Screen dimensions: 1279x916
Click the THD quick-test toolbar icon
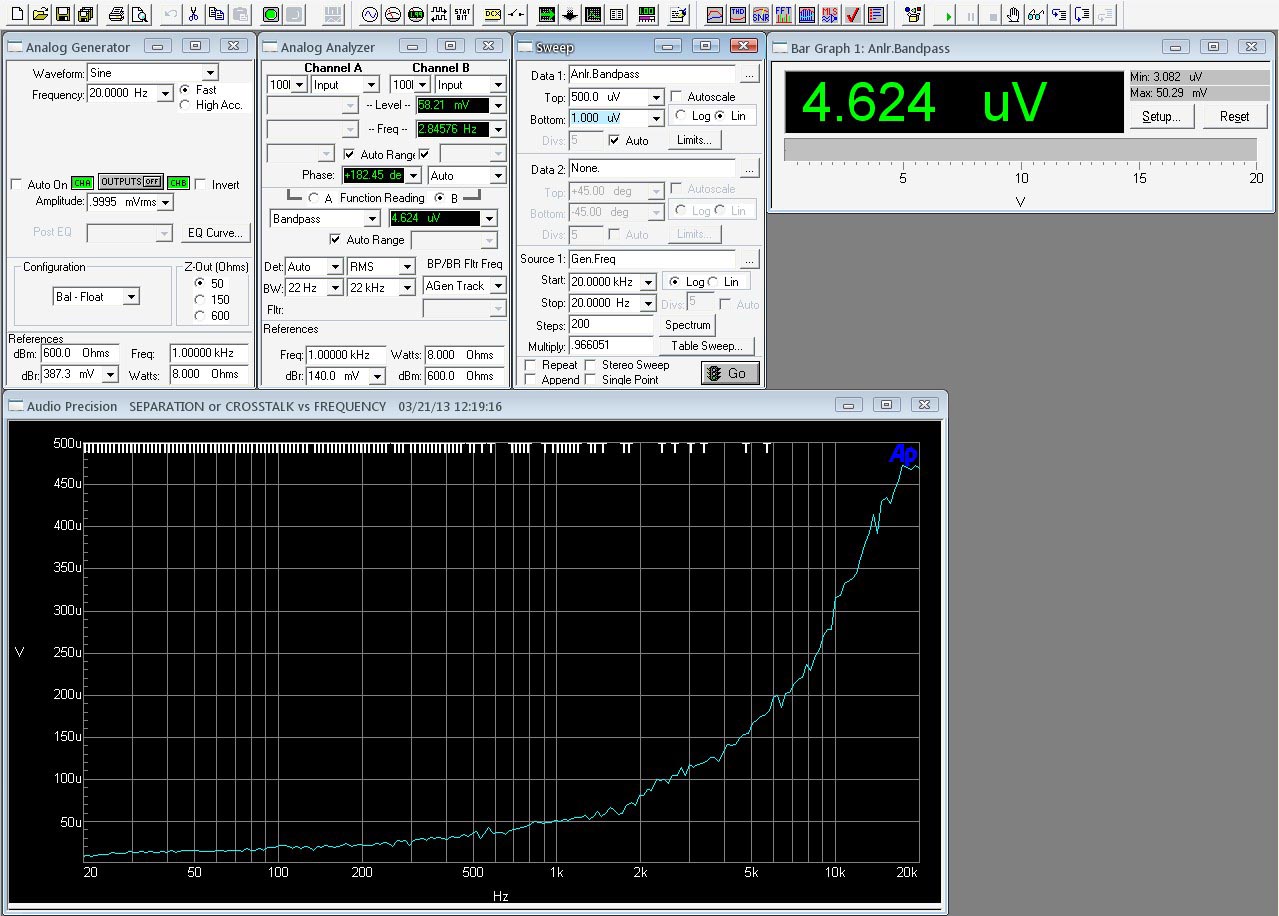pos(738,14)
